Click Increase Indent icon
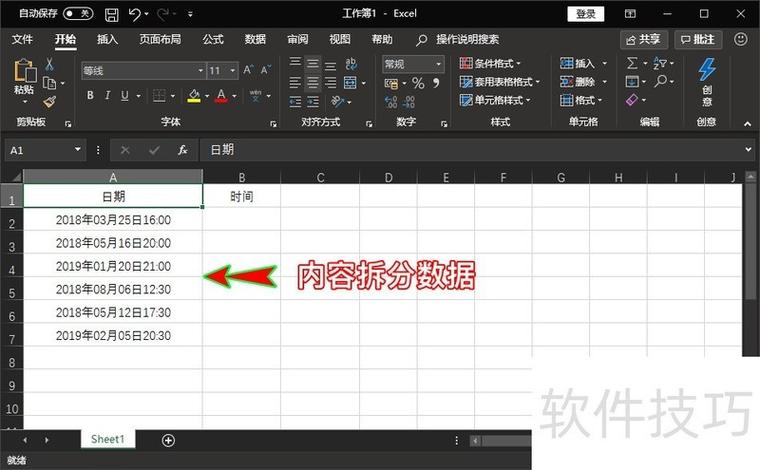Screen dimensions: 760x470 [x=313, y=102]
